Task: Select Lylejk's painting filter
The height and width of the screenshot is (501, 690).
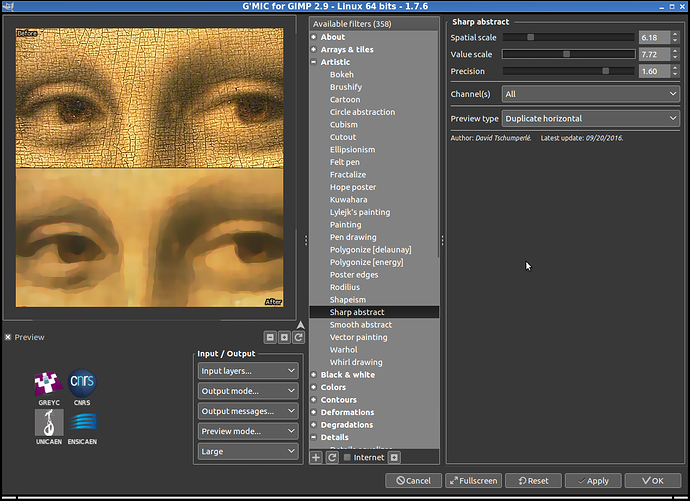Action: [360, 212]
